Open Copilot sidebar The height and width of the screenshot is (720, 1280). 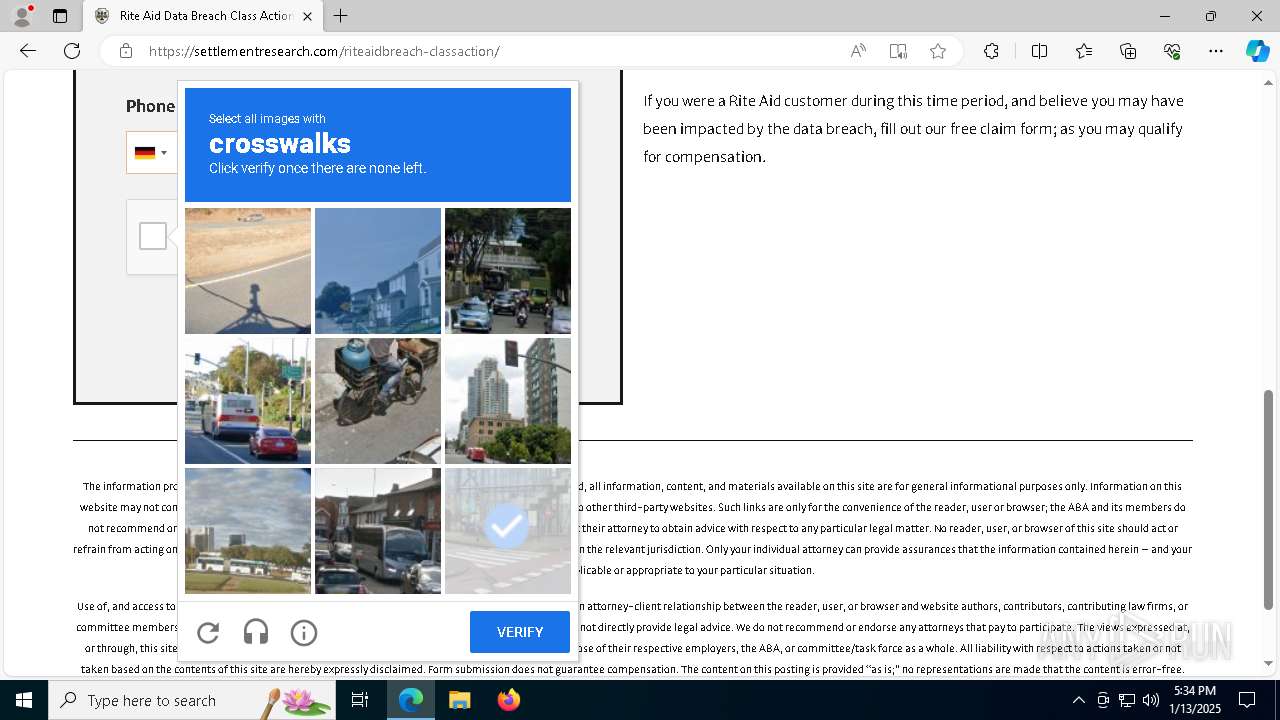click(1257, 51)
